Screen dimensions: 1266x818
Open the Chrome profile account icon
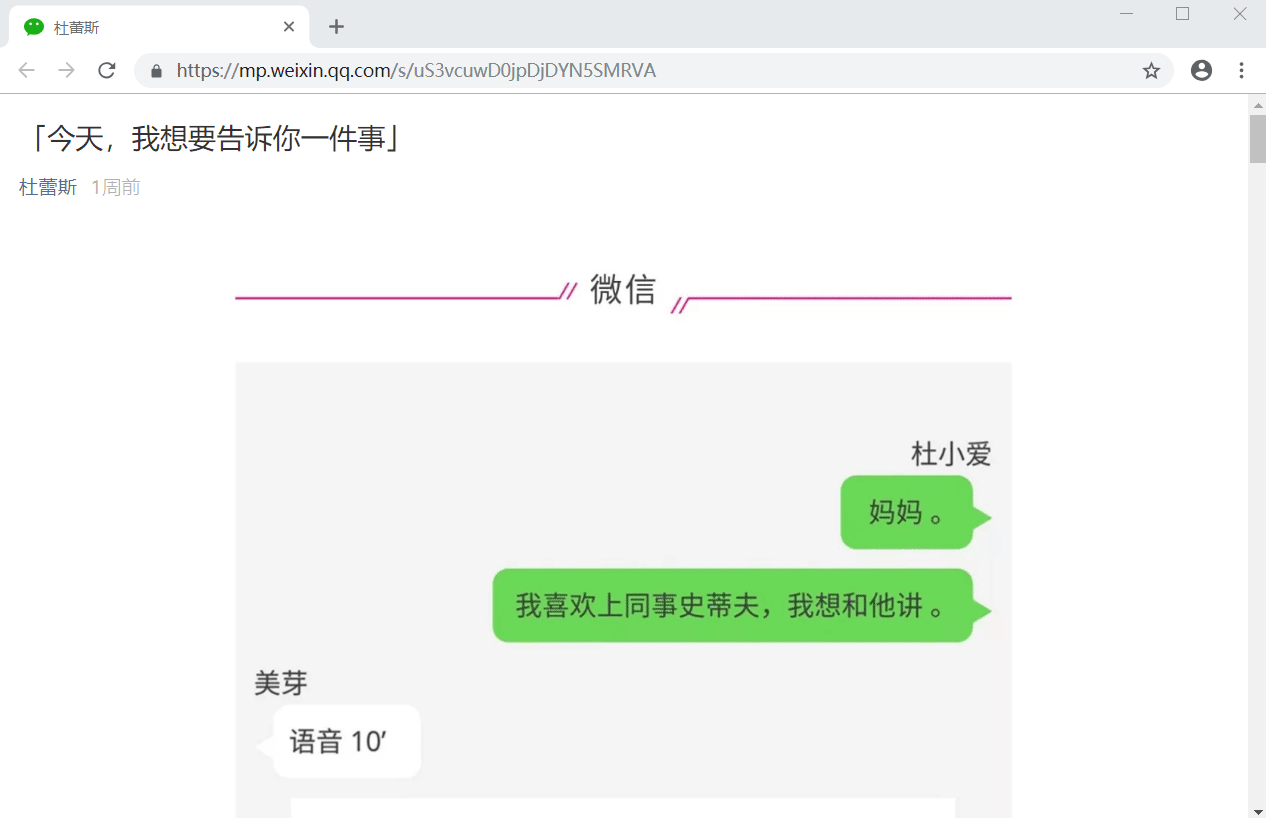click(x=1201, y=70)
